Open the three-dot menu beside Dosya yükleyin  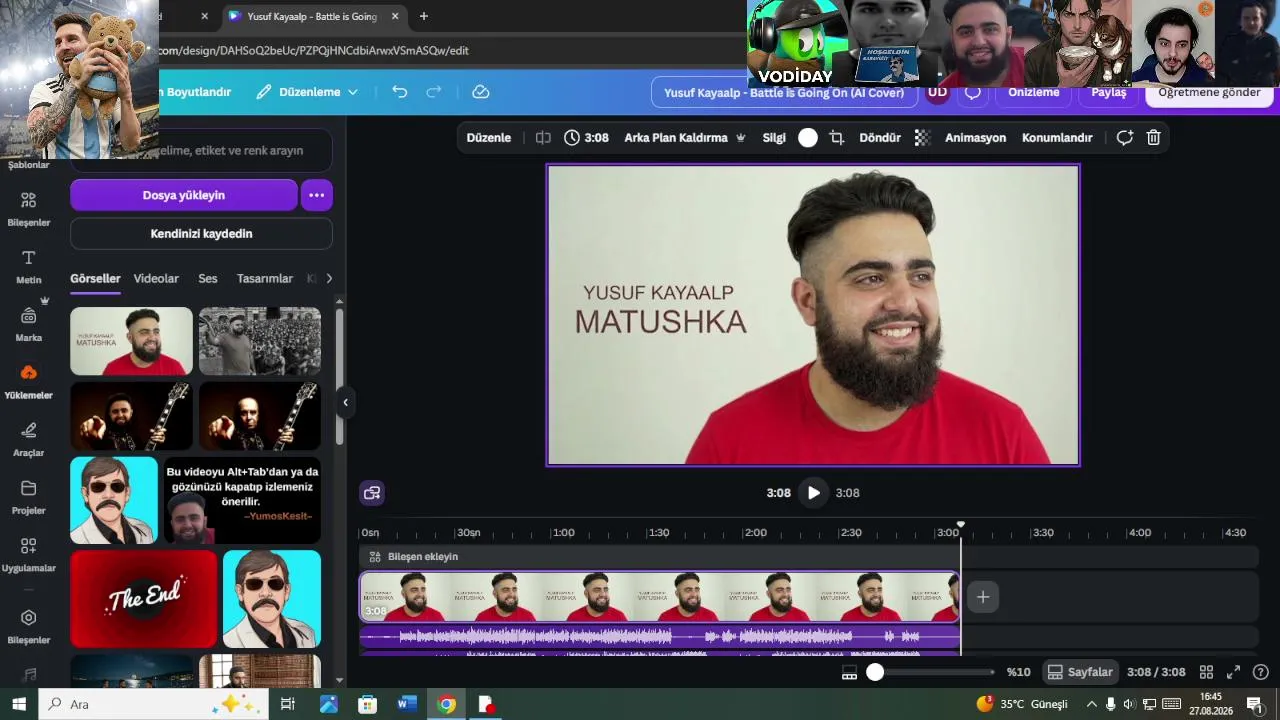pyautogui.click(x=317, y=195)
